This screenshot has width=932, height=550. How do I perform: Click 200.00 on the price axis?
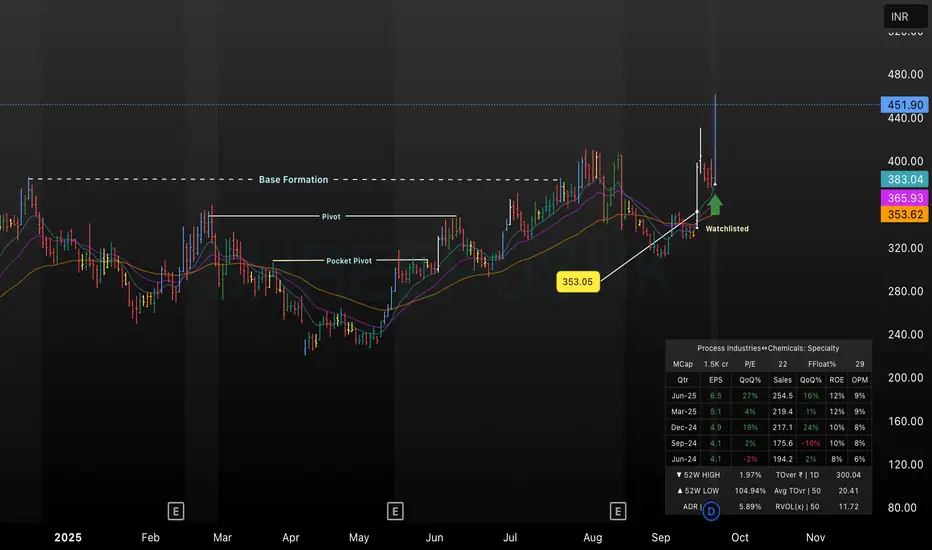(905, 378)
